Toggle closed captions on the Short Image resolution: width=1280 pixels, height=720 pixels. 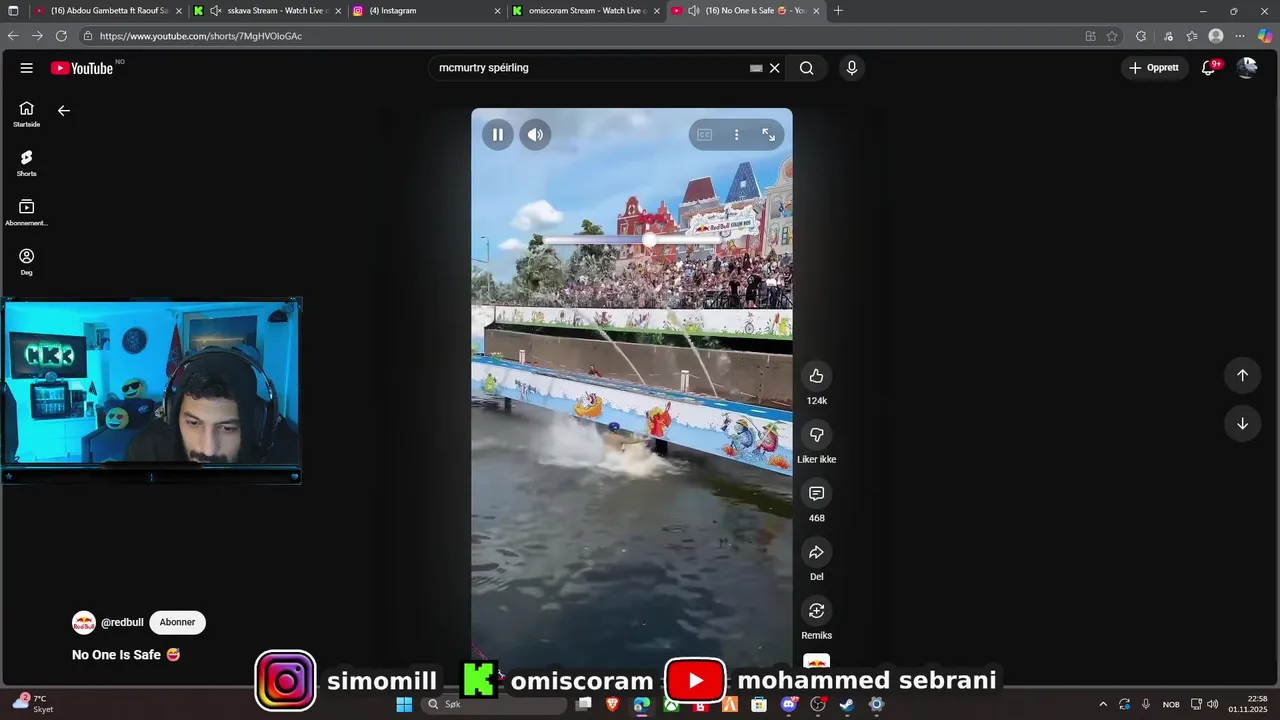tap(704, 135)
